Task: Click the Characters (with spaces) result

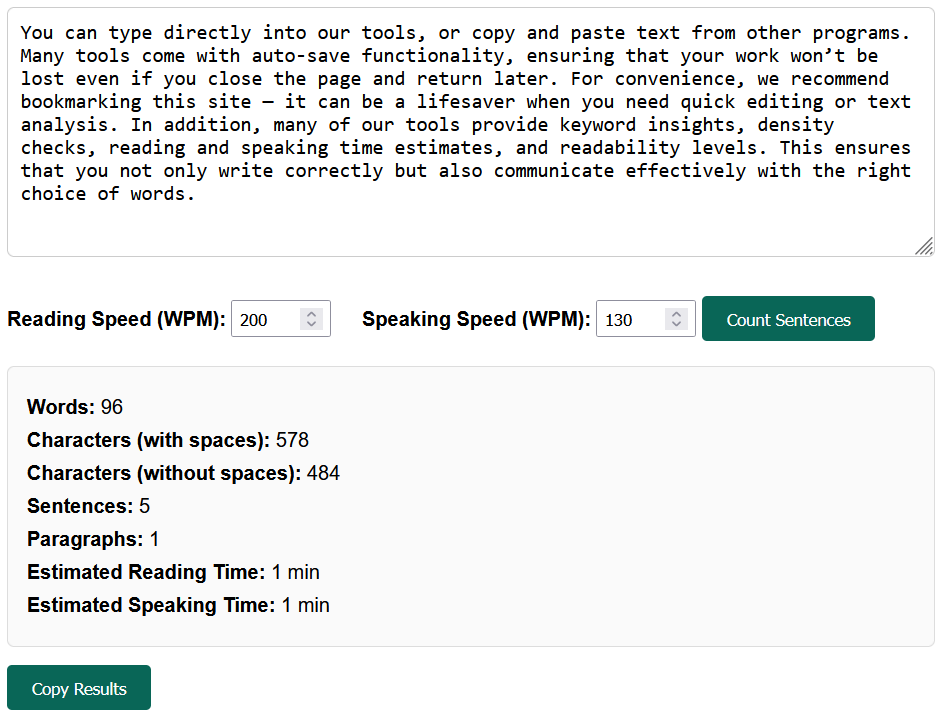Action: [x=168, y=440]
